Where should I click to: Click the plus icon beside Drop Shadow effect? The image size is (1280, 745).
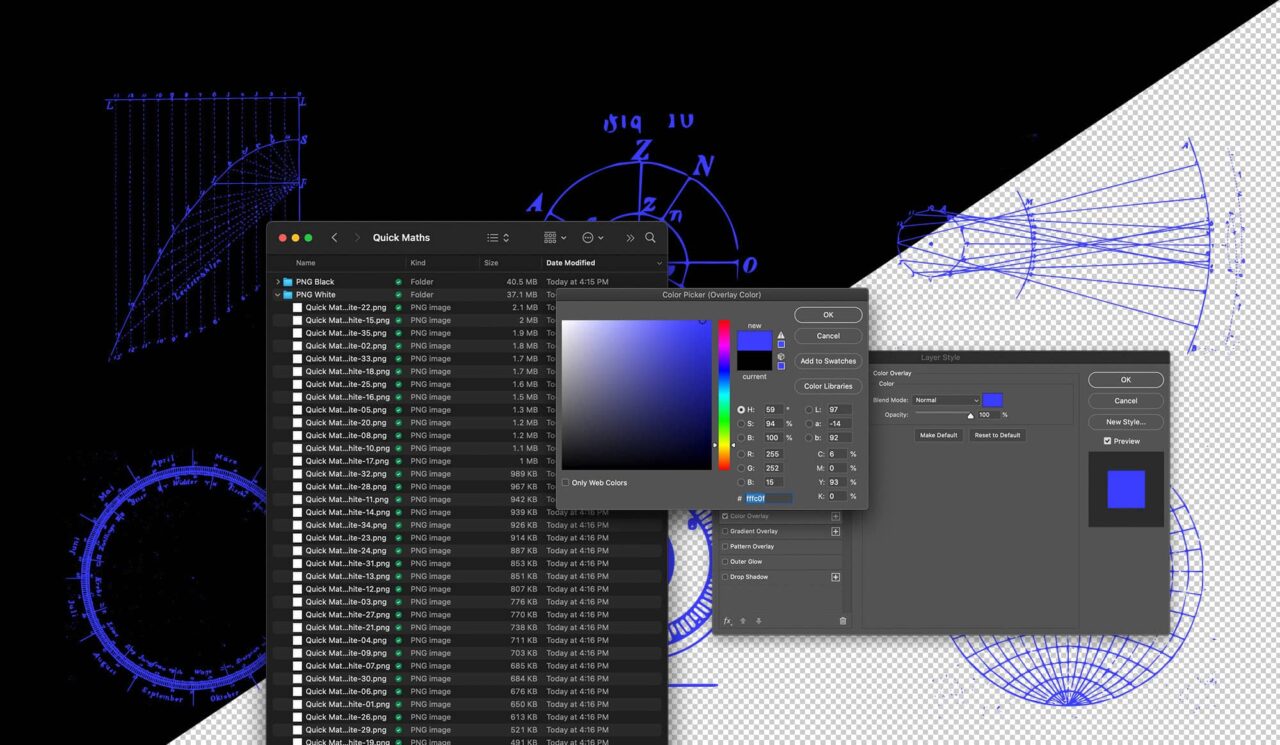point(836,577)
